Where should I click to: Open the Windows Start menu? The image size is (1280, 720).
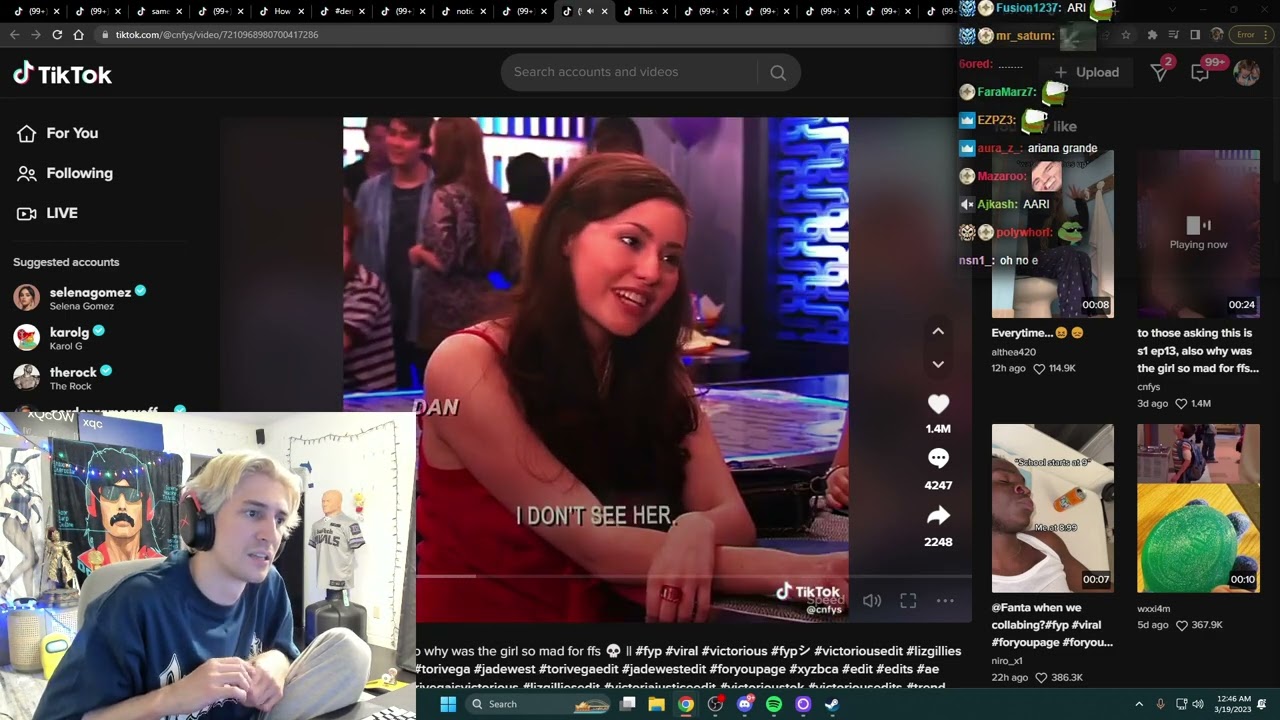(448, 704)
